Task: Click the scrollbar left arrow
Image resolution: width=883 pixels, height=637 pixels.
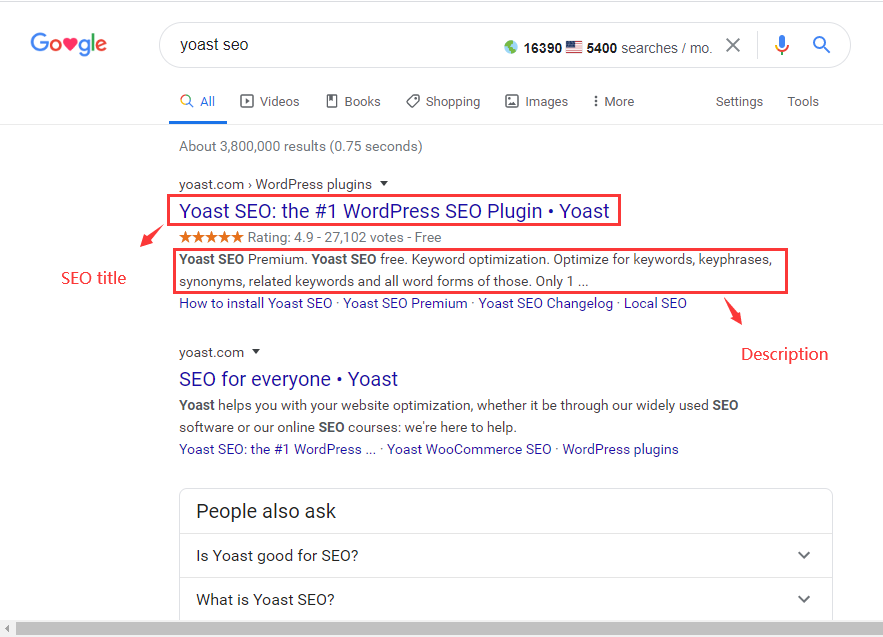Action: 7,629
